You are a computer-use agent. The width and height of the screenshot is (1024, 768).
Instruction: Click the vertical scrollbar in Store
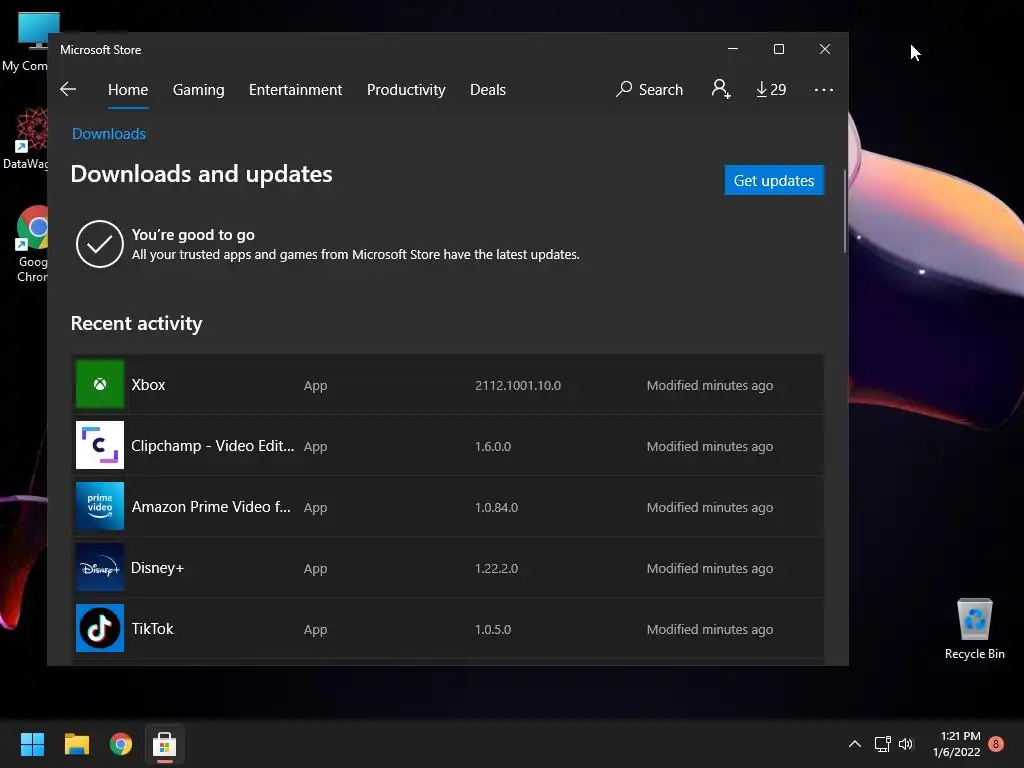click(x=845, y=211)
